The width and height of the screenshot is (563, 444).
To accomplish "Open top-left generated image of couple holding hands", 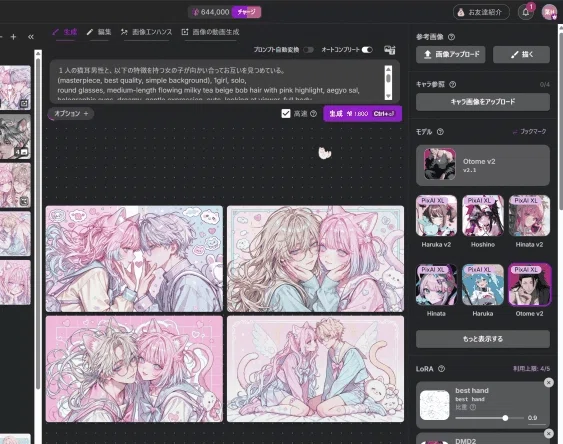I will pyautogui.click(x=134, y=258).
